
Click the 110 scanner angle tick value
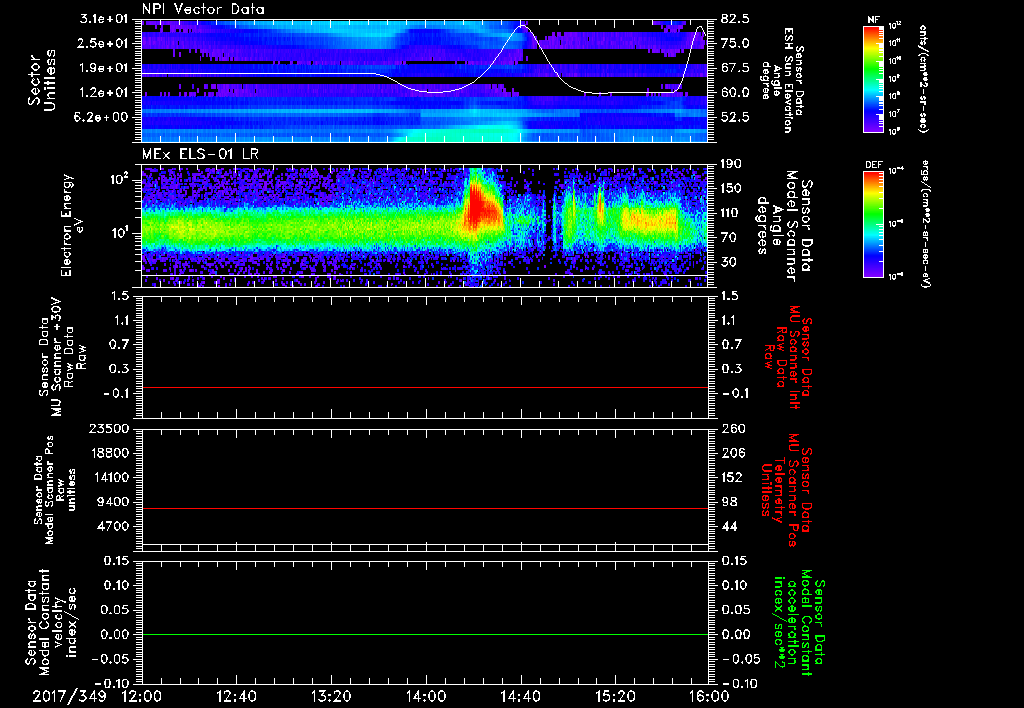(x=732, y=213)
